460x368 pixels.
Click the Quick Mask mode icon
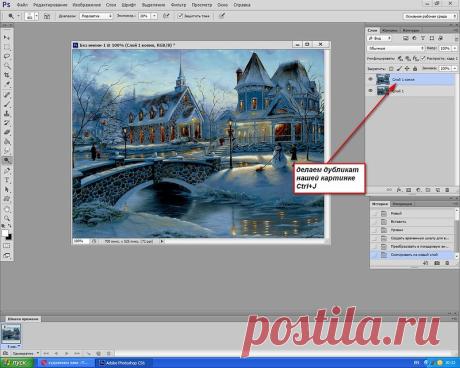(x=7, y=246)
